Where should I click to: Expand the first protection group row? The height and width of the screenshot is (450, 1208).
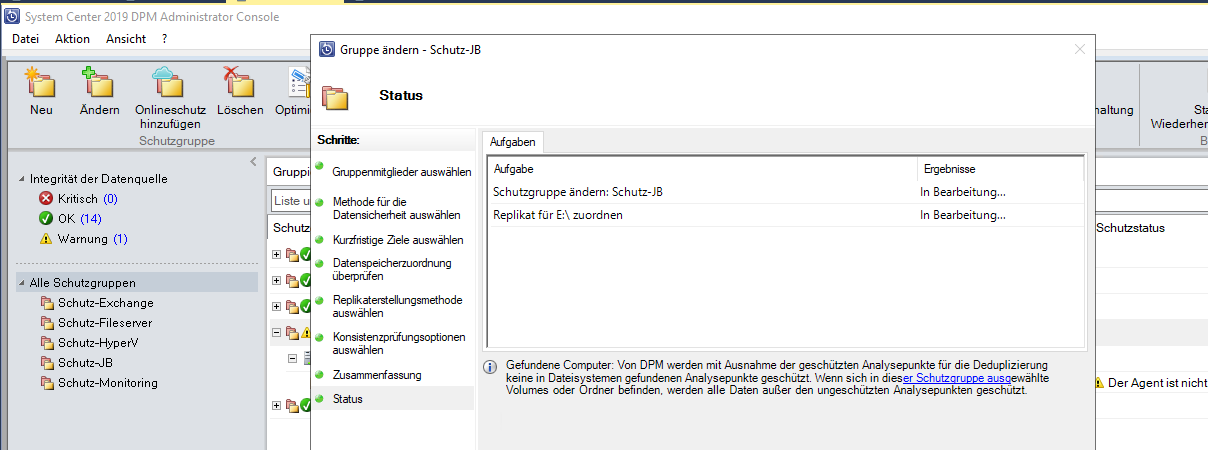coord(277,254)
